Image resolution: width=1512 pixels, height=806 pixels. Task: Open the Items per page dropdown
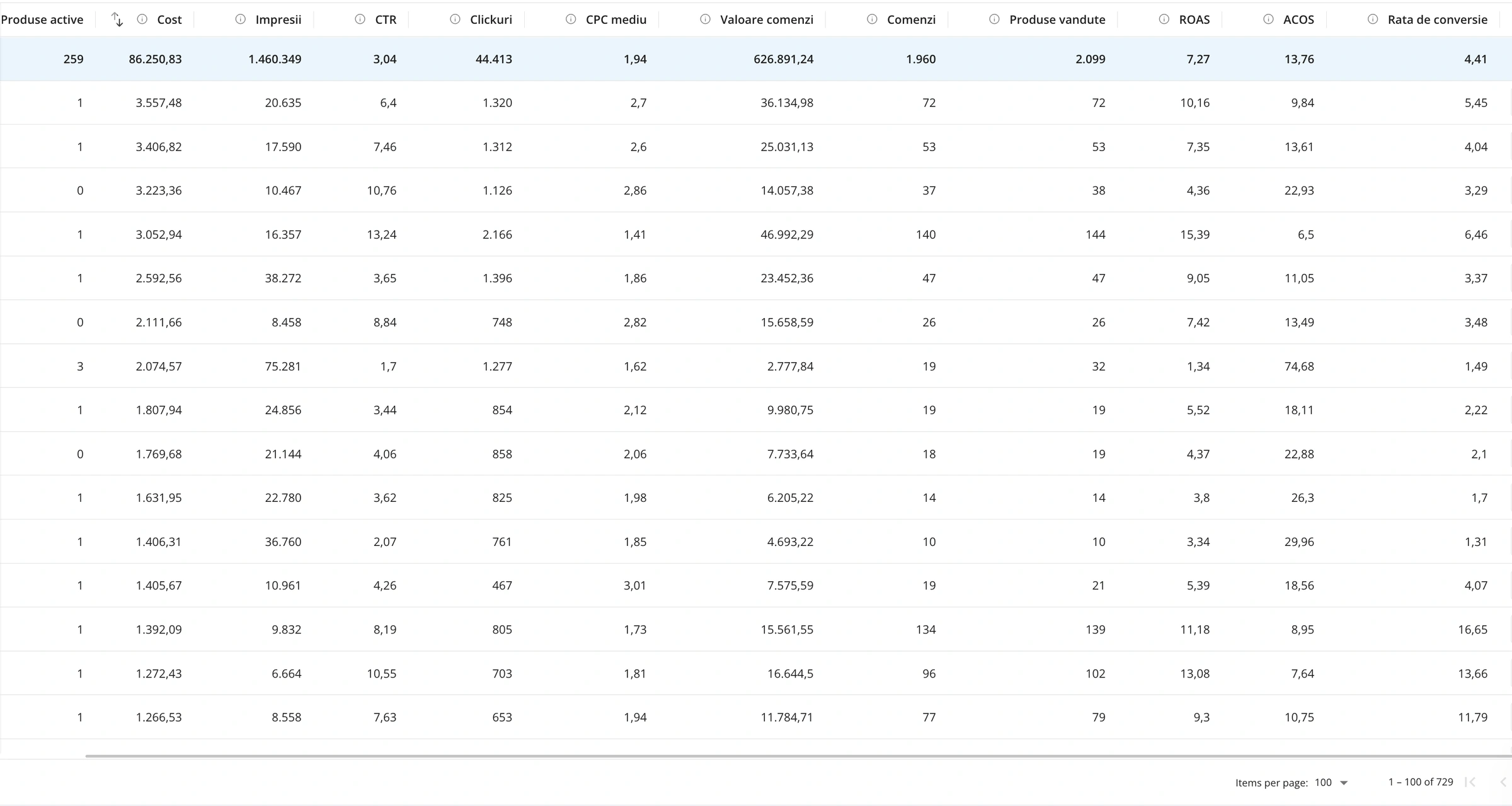[1331, 783]
